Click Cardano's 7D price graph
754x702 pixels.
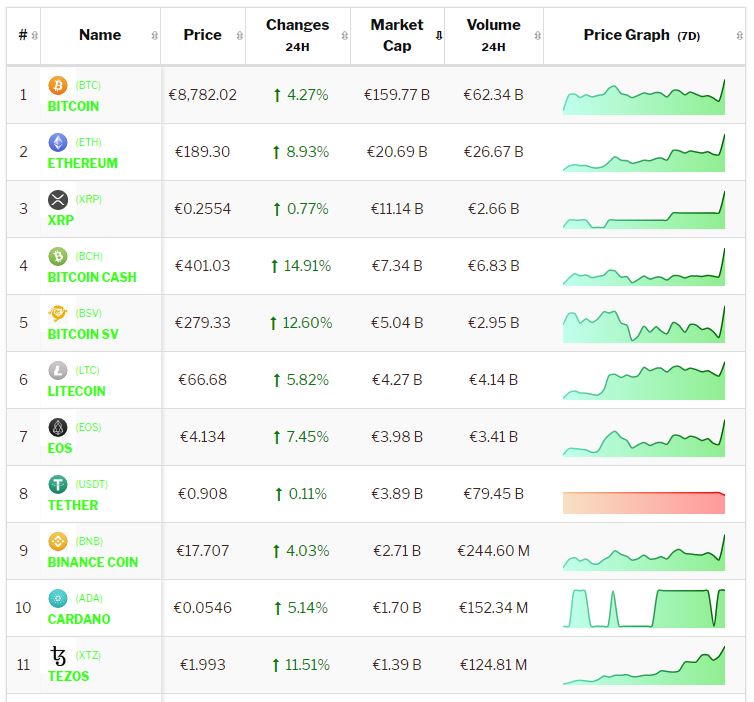pyautogui.click(x=643, y=608)
